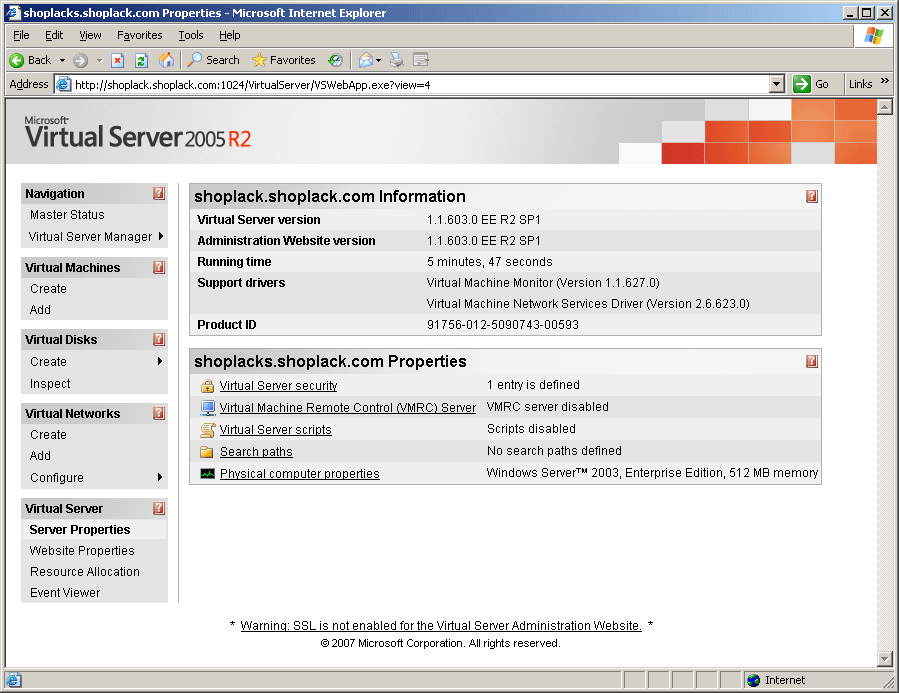Open the Forward button history dropdown
This screenshot has height=693, width=899.
point(99,60)
